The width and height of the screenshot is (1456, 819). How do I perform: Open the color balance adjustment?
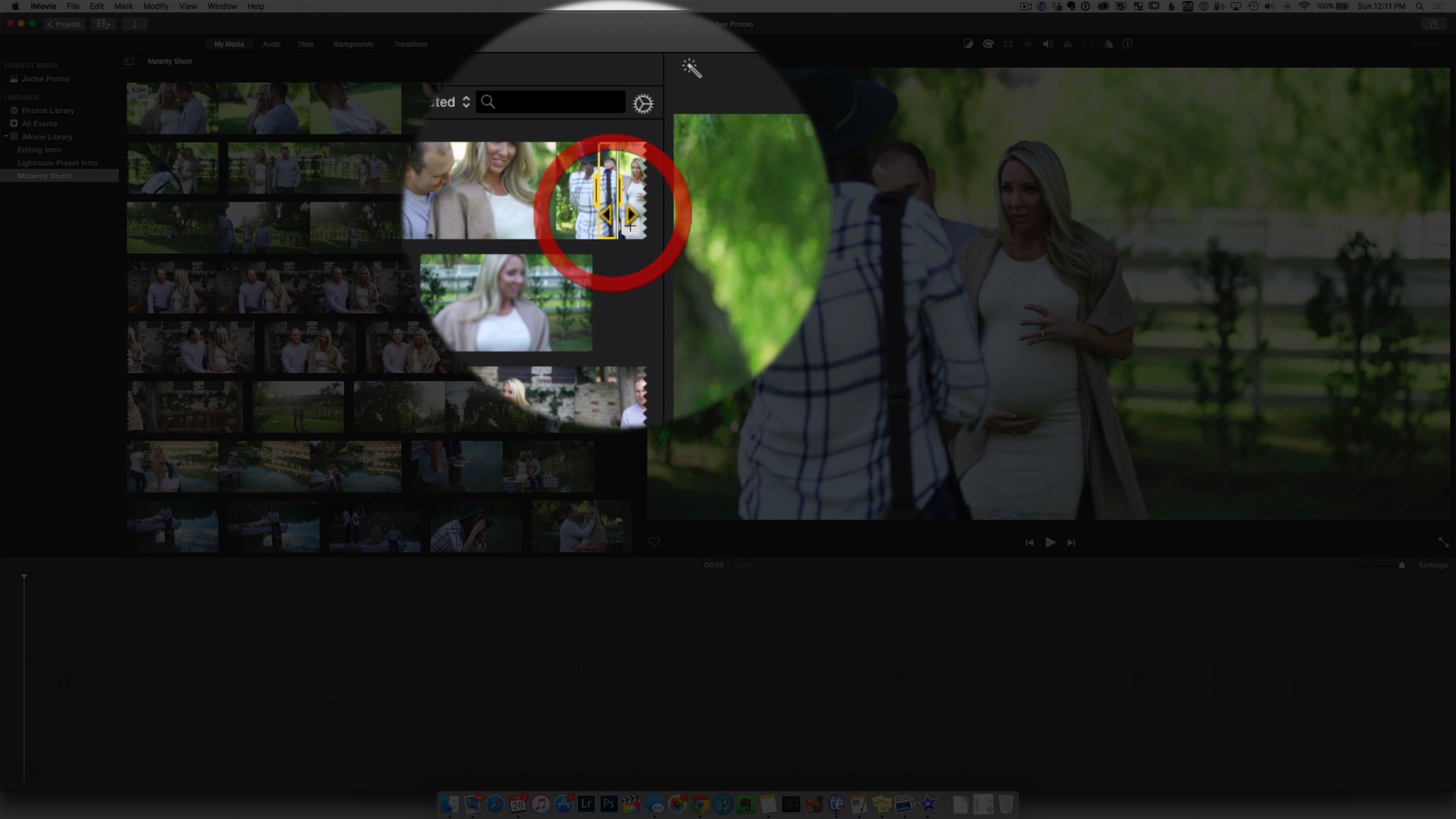968,44
